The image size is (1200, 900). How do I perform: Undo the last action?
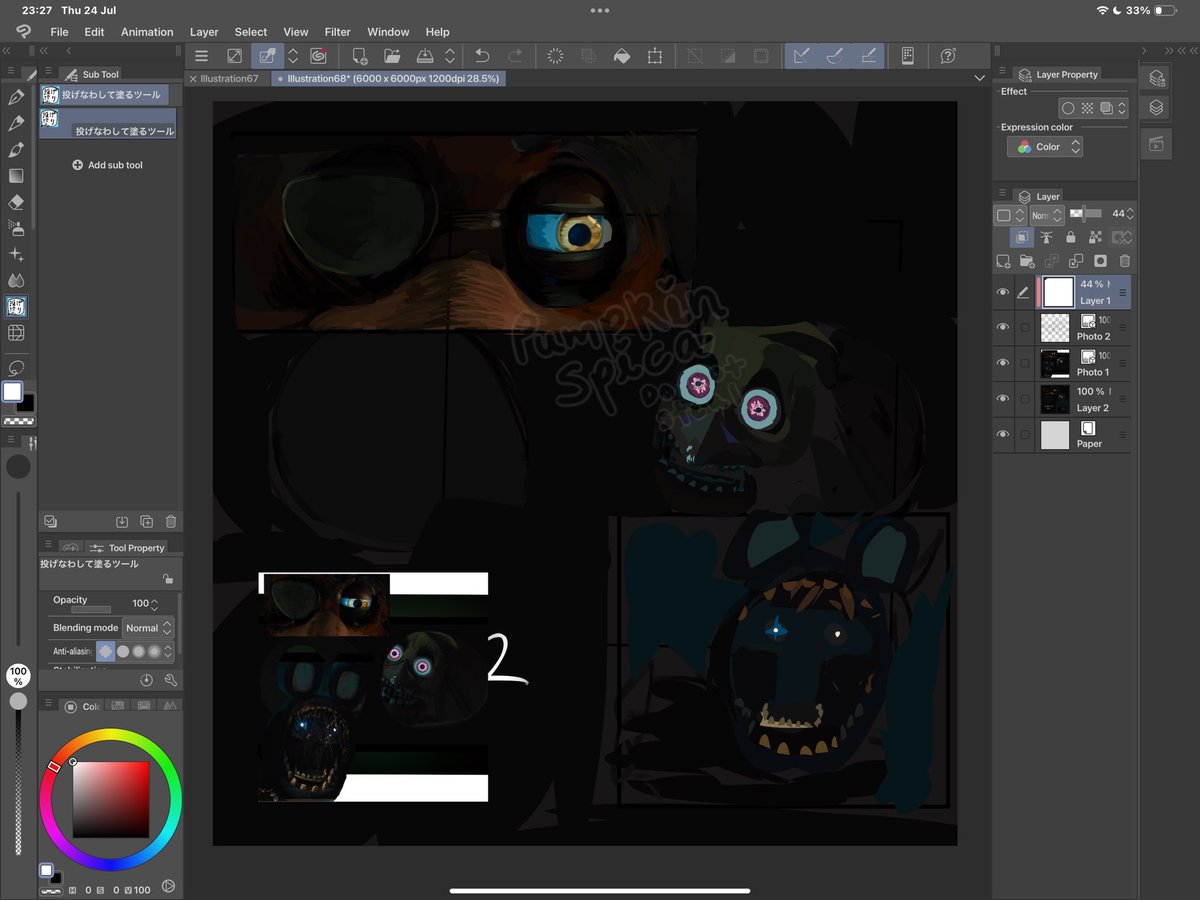[482, 56]
